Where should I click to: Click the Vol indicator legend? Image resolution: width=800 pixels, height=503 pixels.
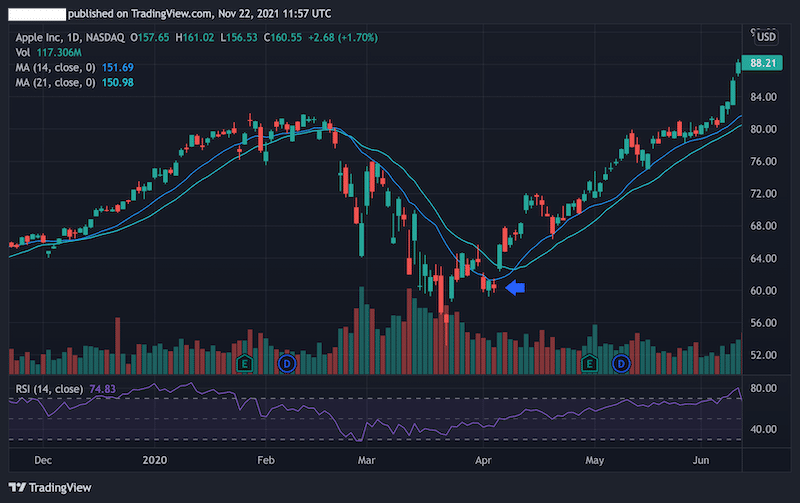pyautogui.click(x=50, y=52)
